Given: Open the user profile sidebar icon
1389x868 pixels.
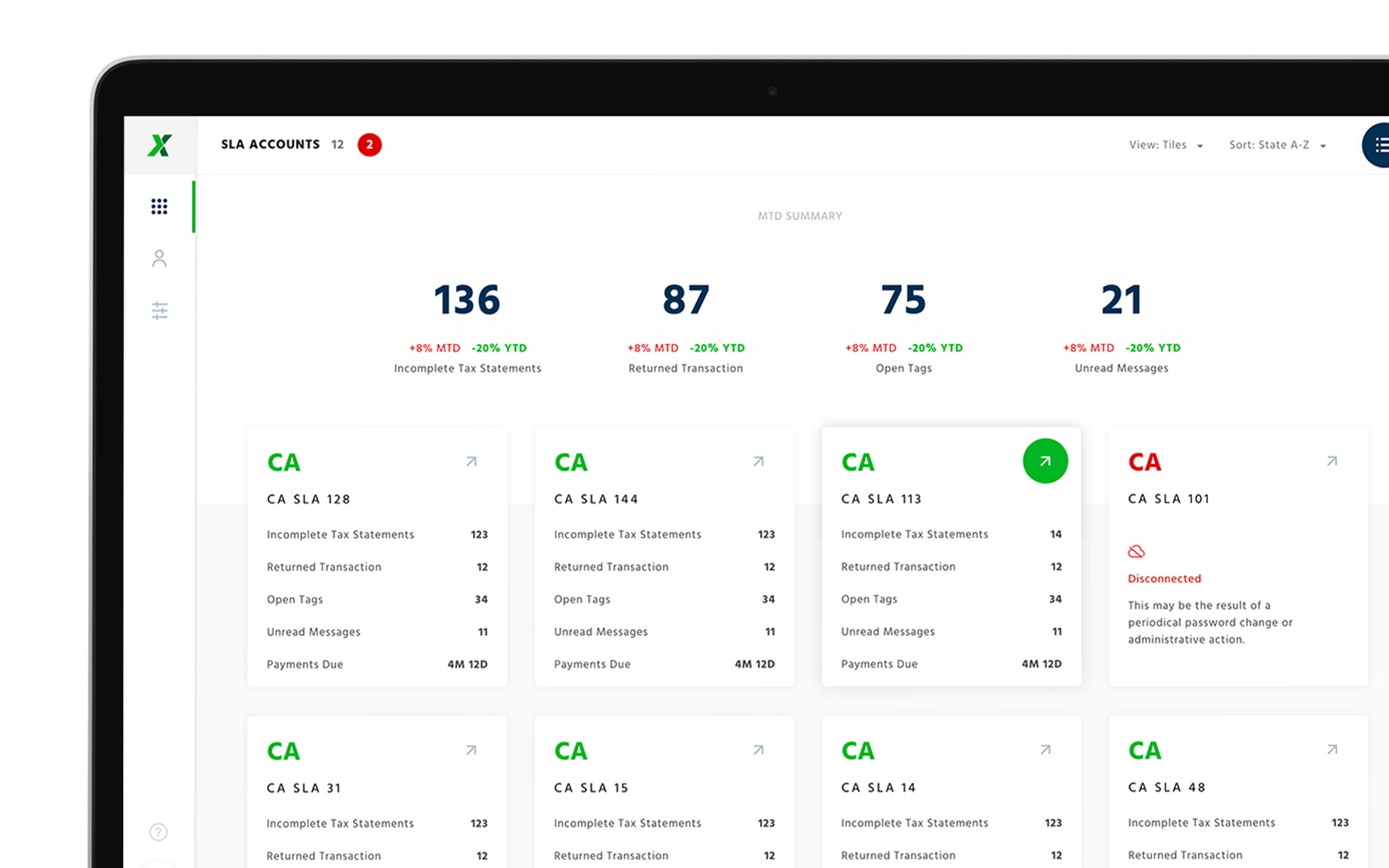Looking at the screenshot, I should pyautogui.click(x=159, y=258).
